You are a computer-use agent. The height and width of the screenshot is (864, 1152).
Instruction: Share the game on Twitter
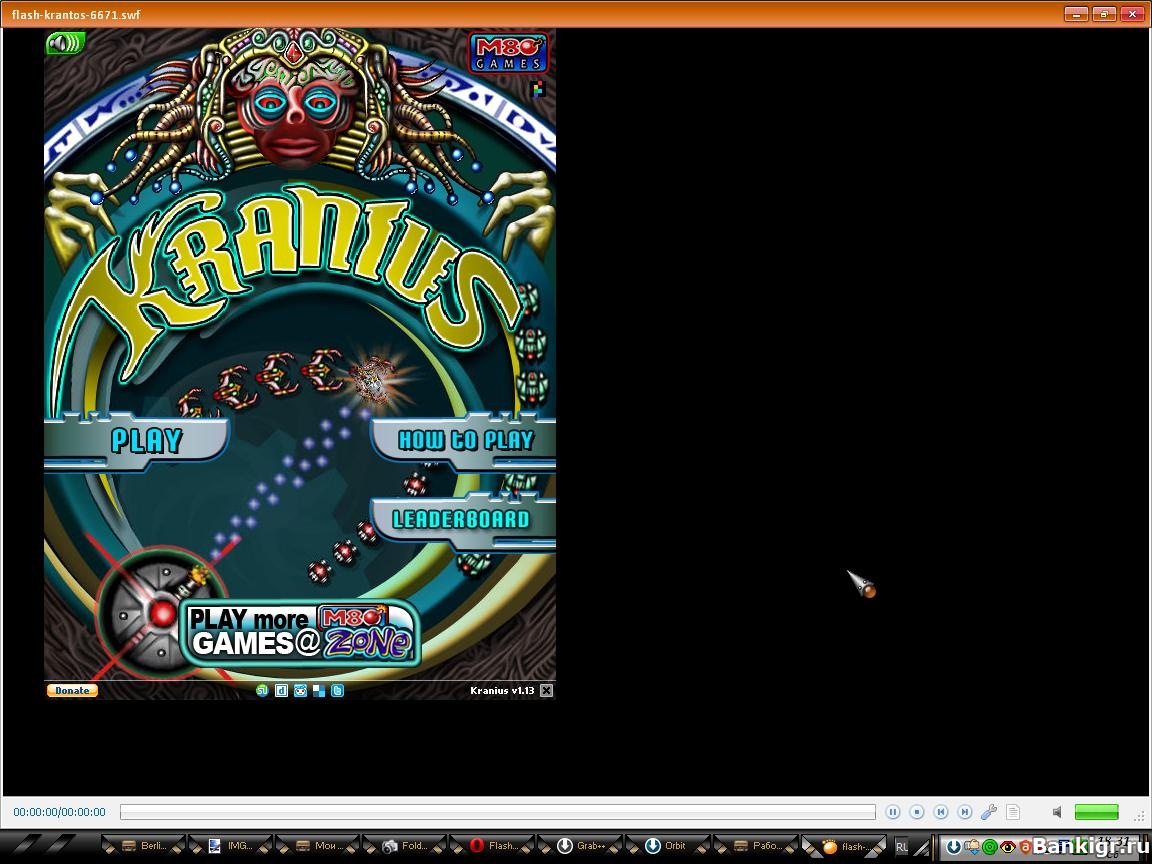tap(337, 691)
